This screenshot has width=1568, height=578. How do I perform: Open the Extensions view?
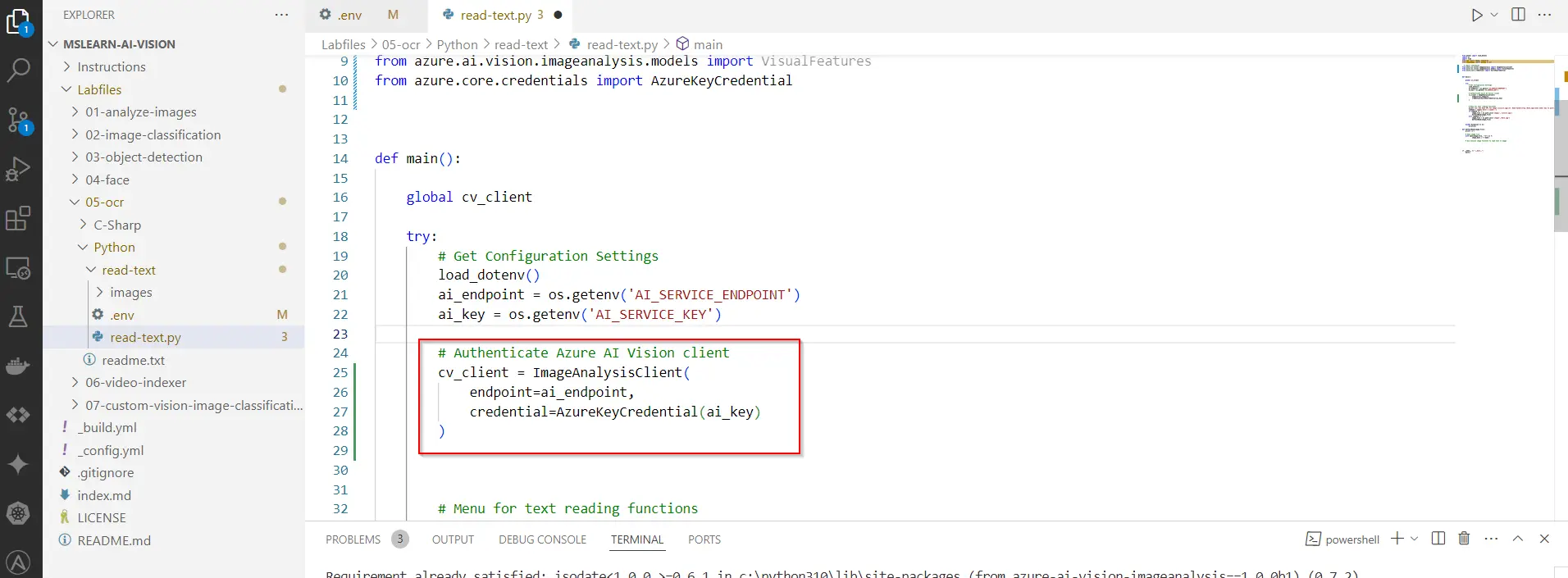(18, 218)
